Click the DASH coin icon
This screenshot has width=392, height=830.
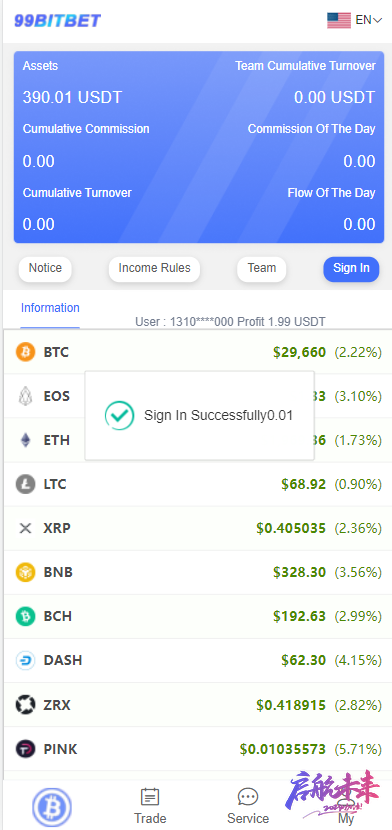point(25,661)
